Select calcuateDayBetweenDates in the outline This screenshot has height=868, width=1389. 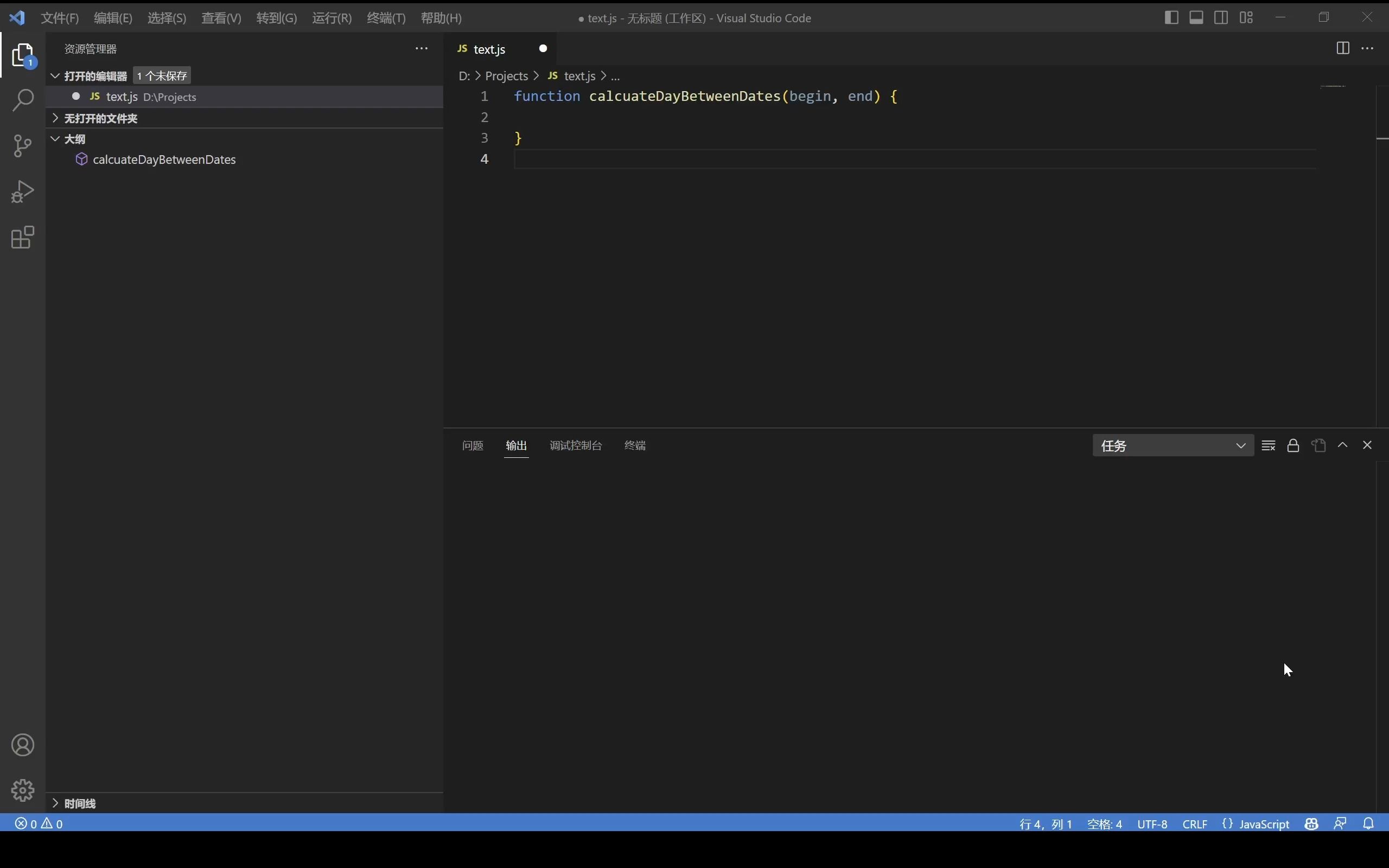pyautogui.click(x=164, y=159)
